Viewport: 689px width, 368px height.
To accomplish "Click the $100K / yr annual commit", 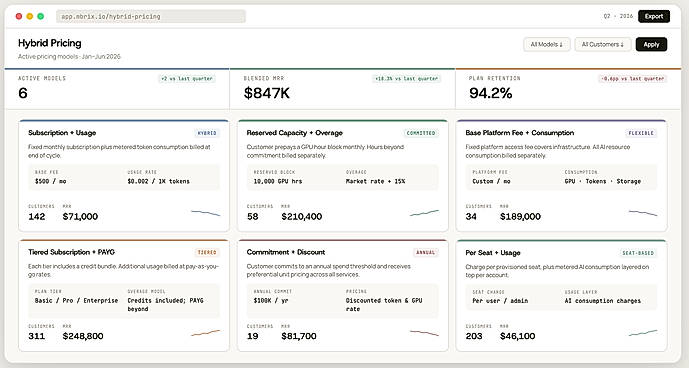I will (x=271, y=301).
